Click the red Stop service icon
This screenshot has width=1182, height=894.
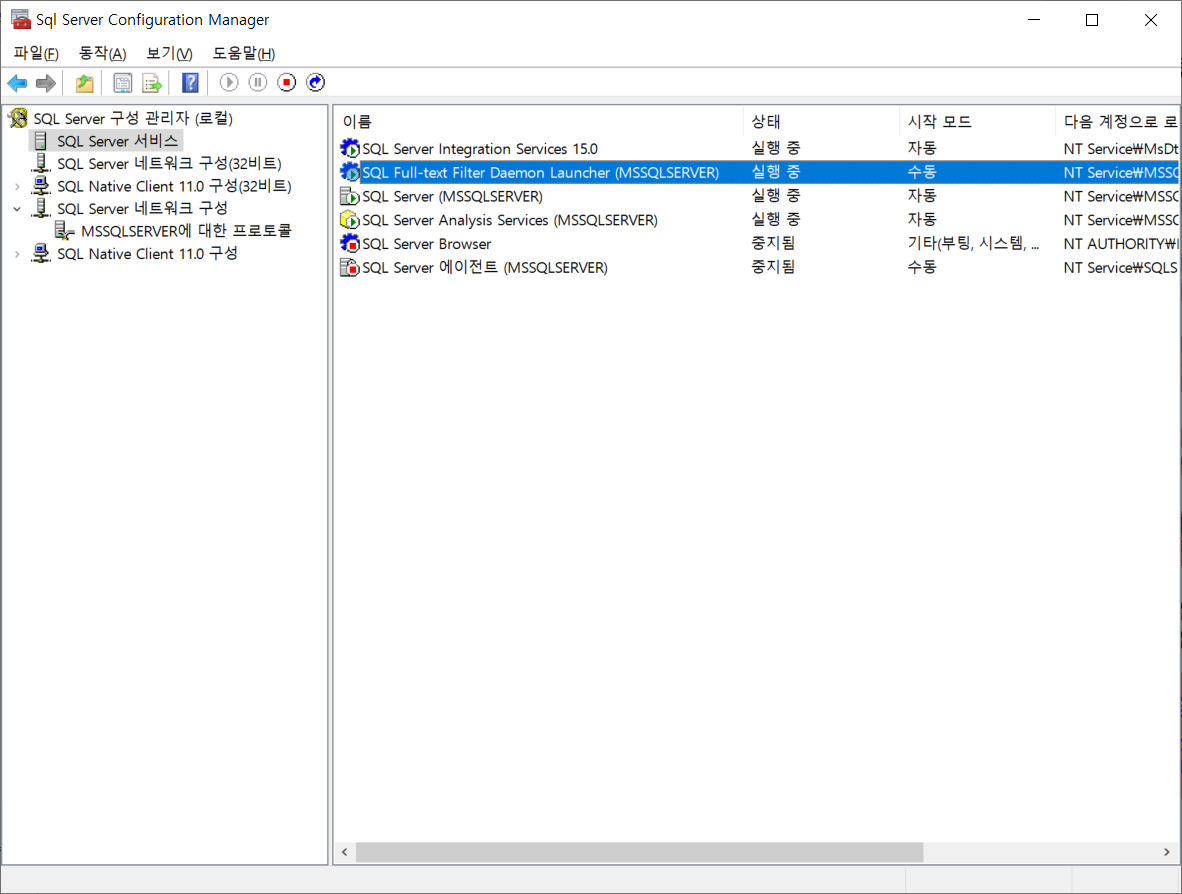coord(286,82)
